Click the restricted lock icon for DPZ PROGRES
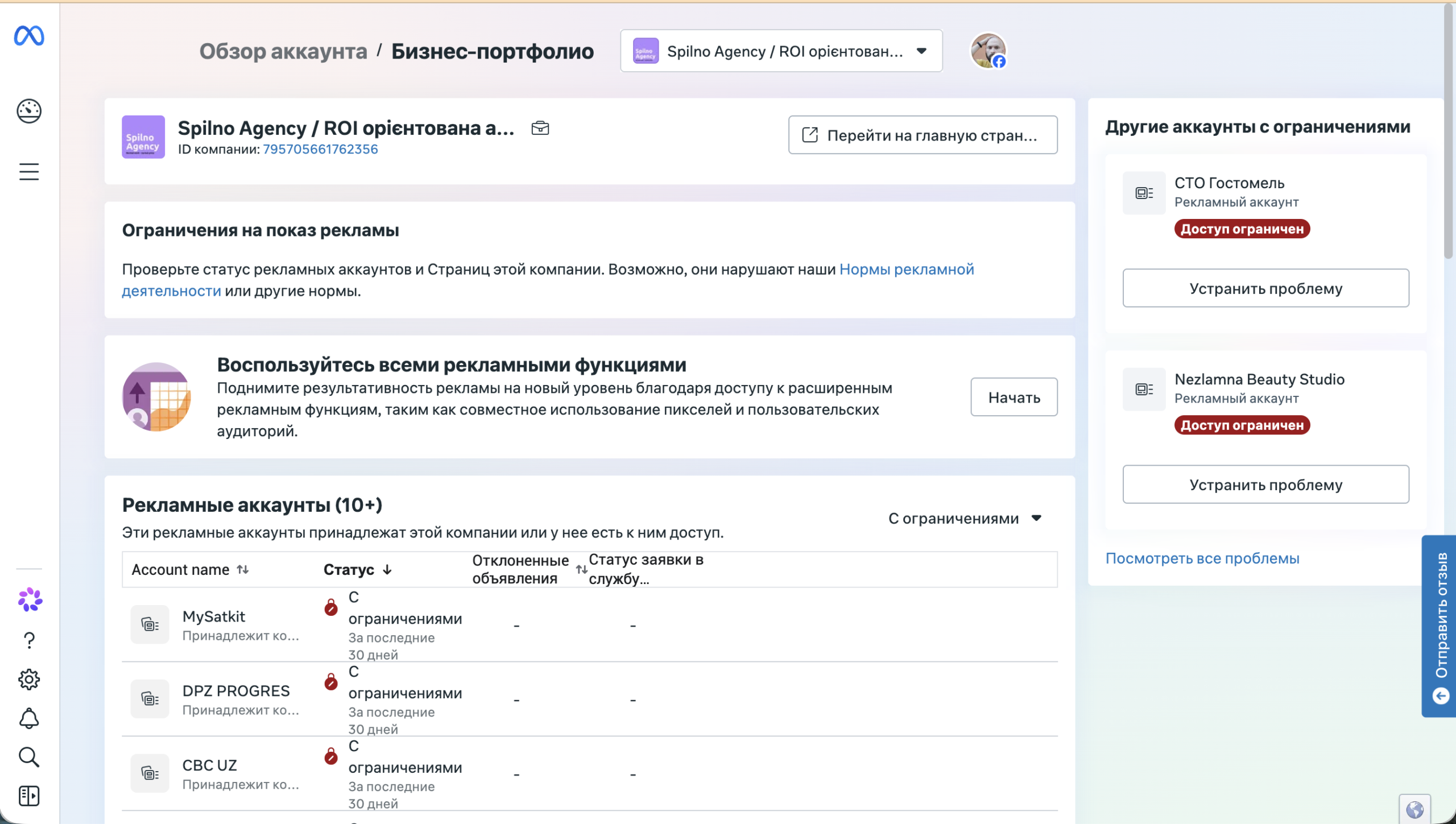Image resolution: width=1456 pixels, height=824 pixels. pyautogui.click(x=331, y=682)
